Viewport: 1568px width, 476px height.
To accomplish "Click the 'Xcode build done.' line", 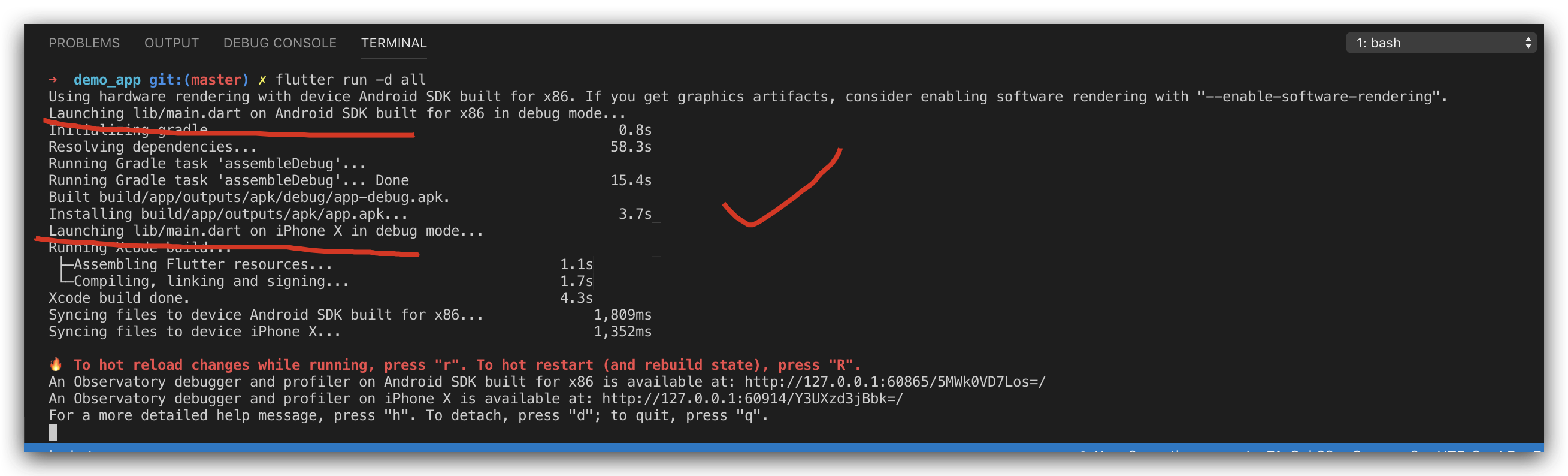I will pos(119,298).
